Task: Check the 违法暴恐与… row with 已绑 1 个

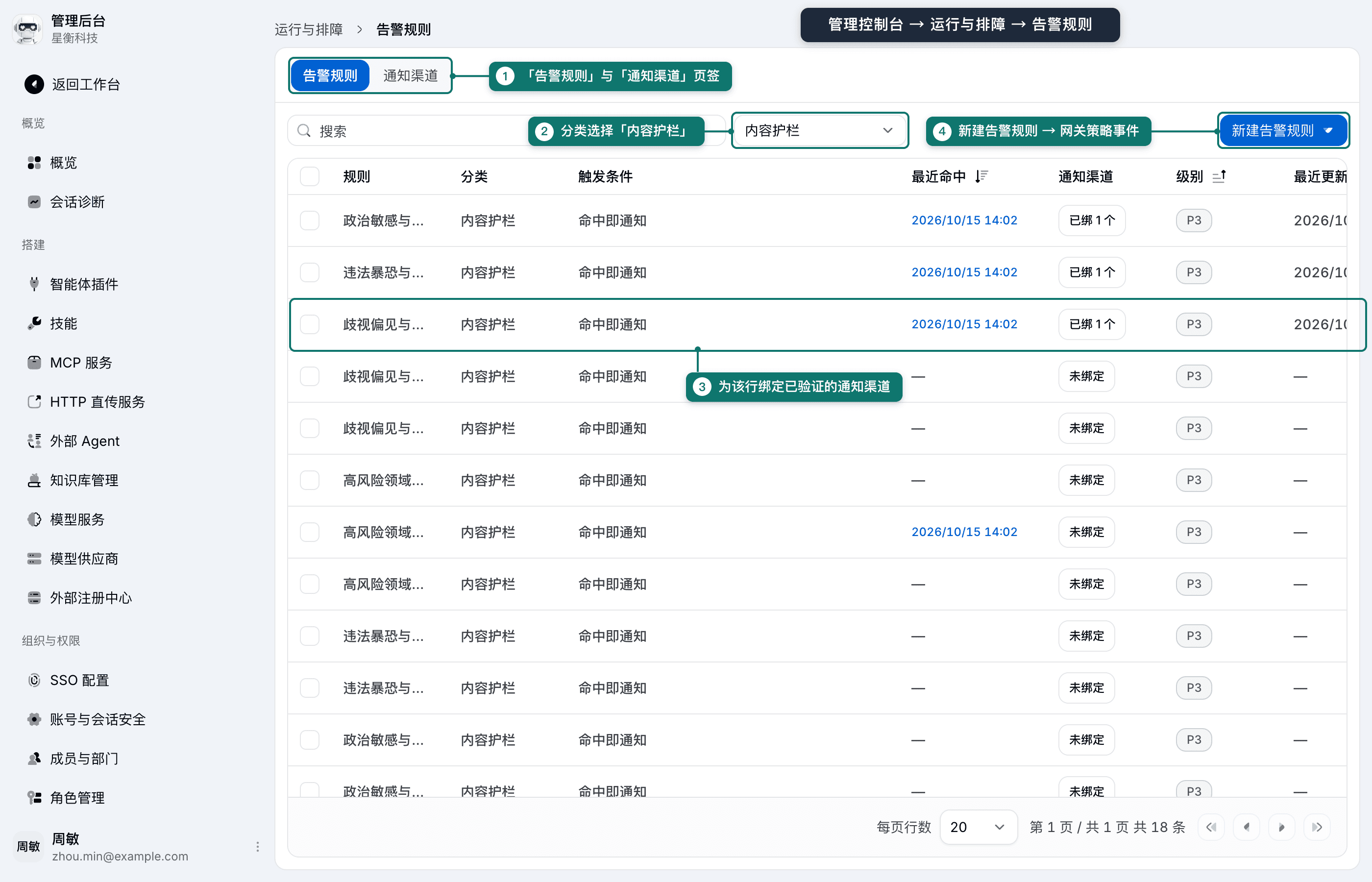Action: [310, 272]
